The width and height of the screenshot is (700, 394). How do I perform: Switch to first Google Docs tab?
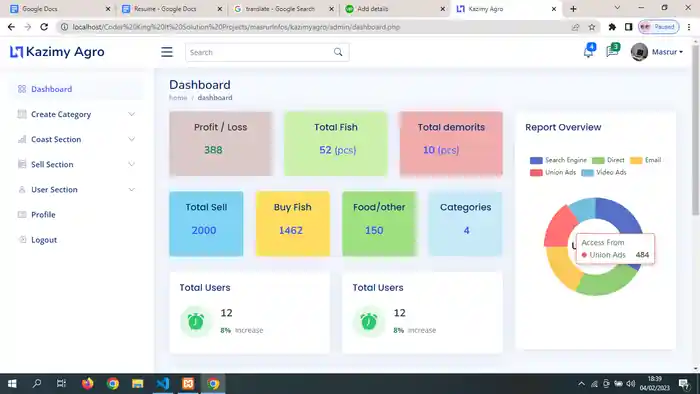point(60,9)
